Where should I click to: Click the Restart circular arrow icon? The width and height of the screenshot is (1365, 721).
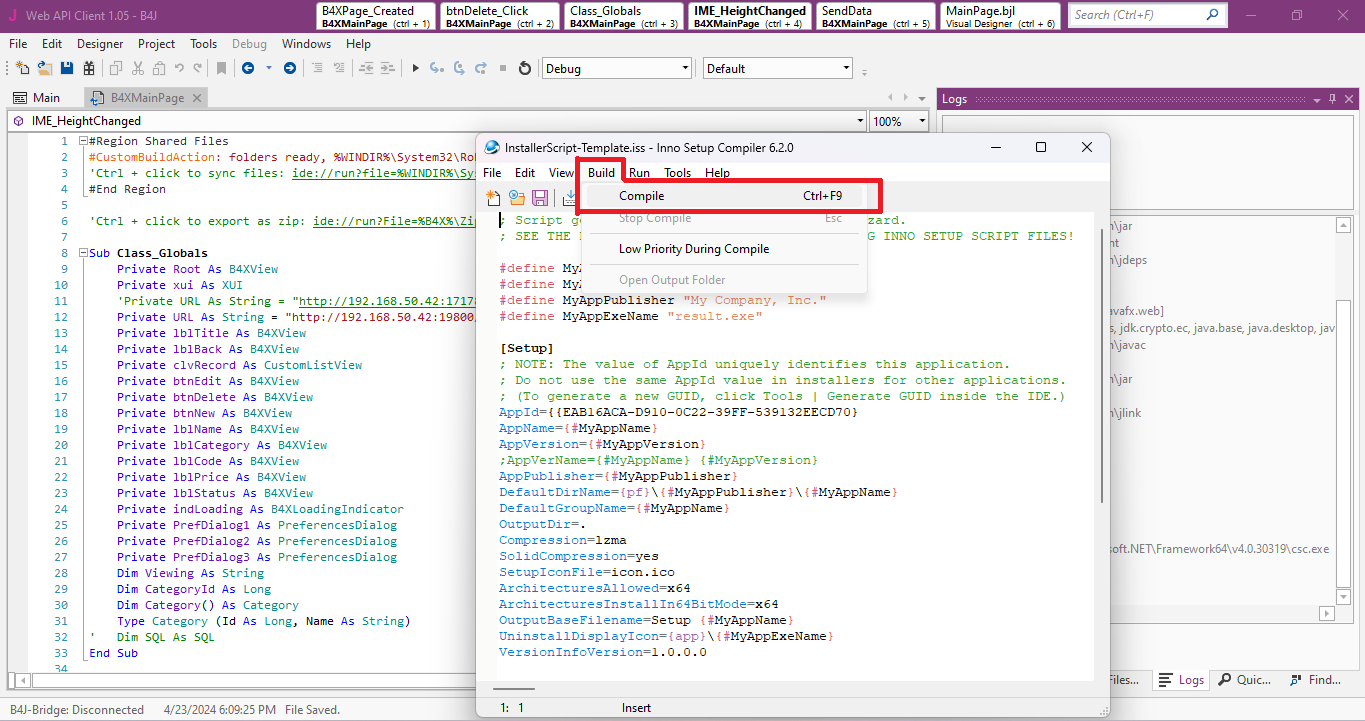(525, 68)
